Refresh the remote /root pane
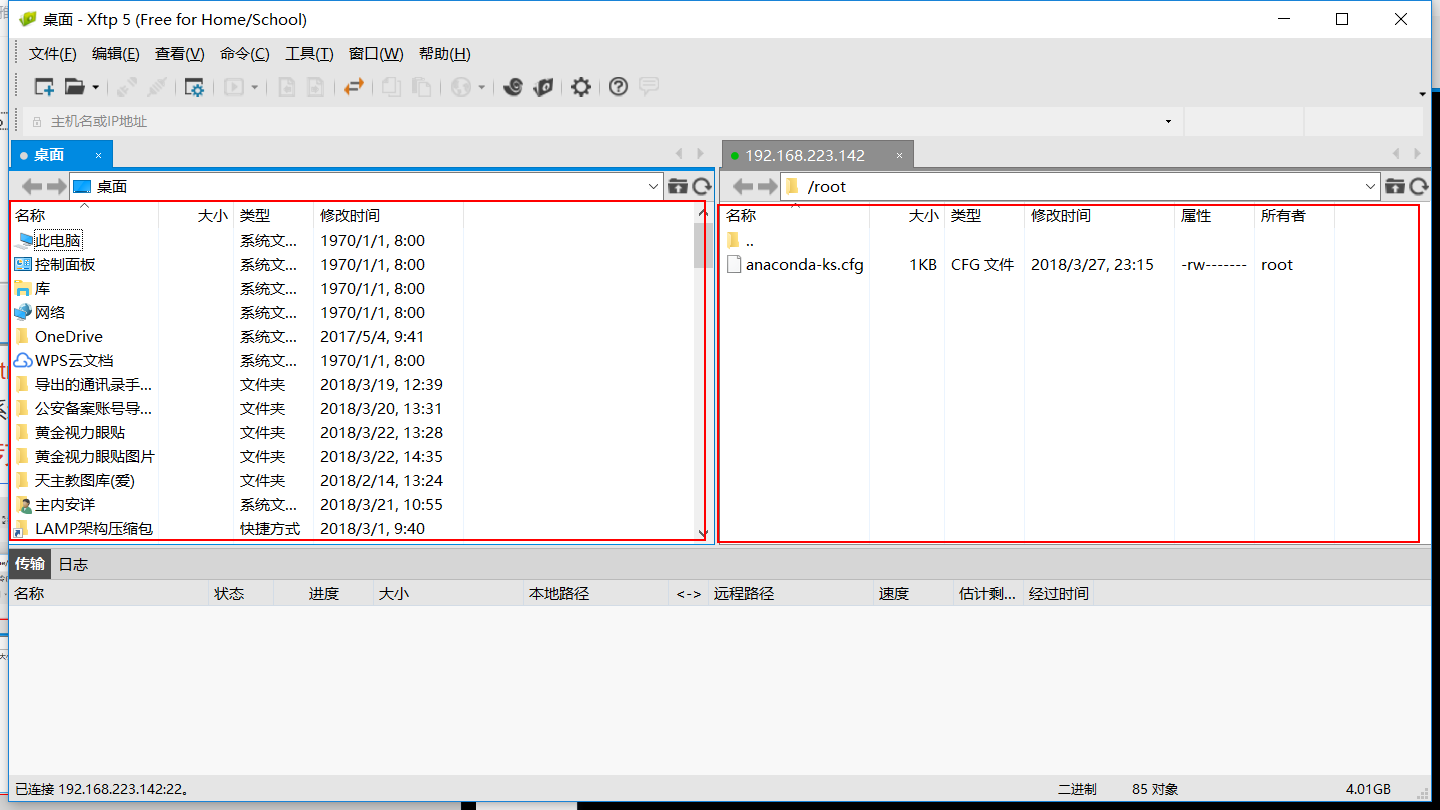Image resolution: width=1440 pixels, height=810 pixels. coord(1419,186)
